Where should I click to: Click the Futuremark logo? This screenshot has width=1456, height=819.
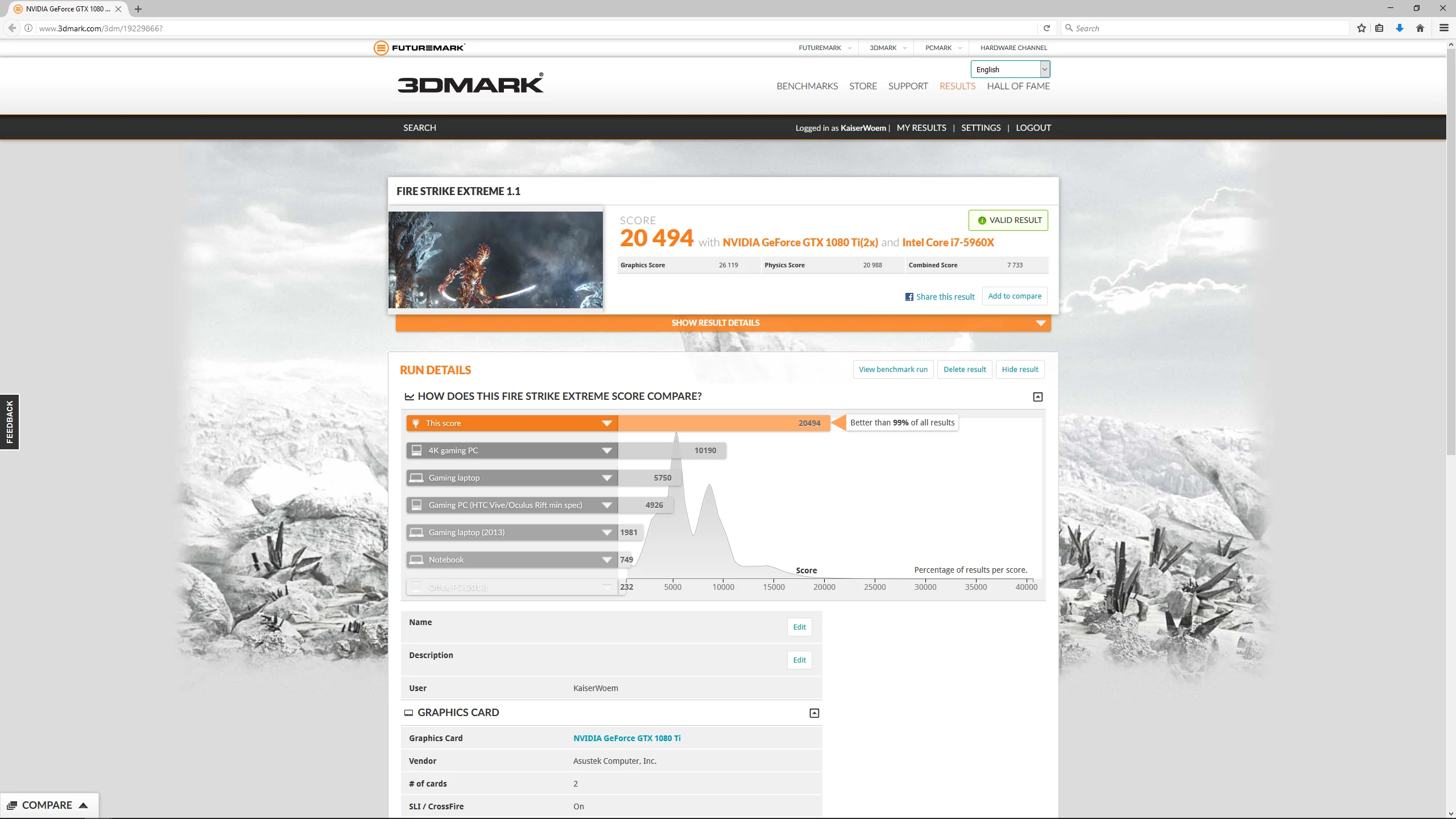pos(419,48)
